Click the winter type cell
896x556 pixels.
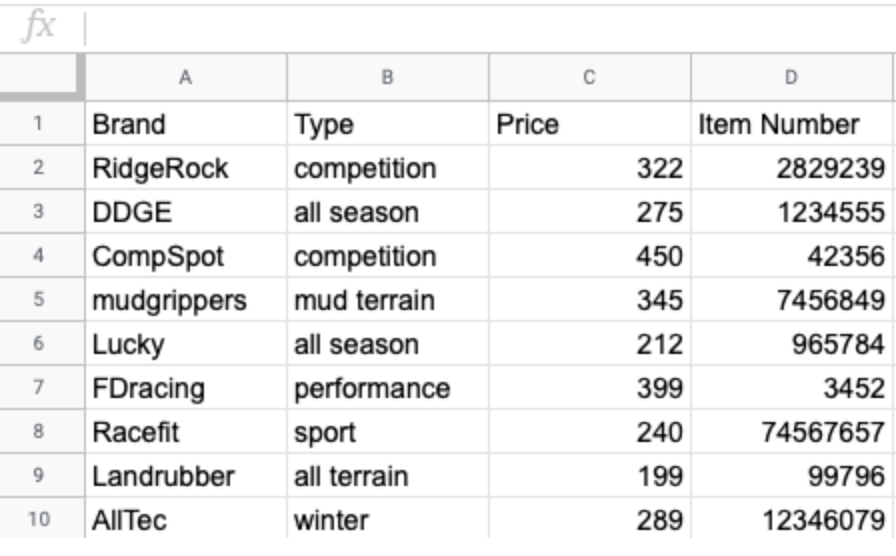pyautogui.click(x=387, y=520)
